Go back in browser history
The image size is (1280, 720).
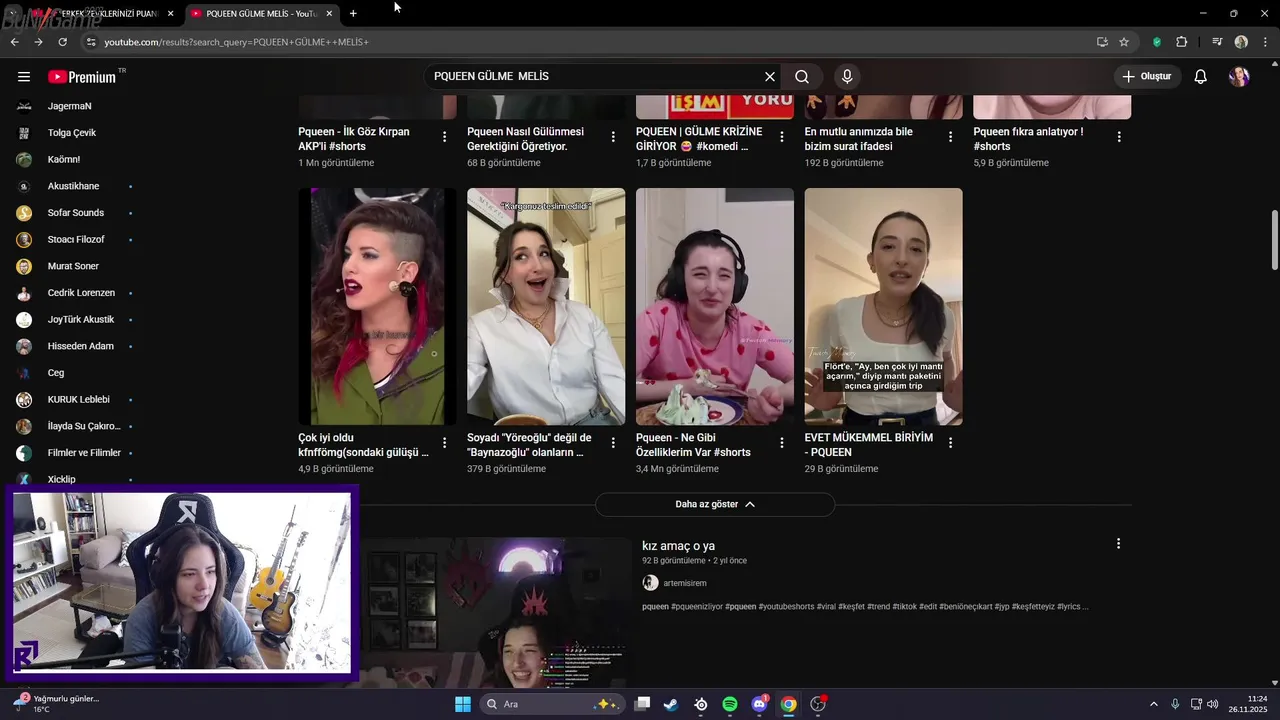pyautogui.click(x=14, y=42)
